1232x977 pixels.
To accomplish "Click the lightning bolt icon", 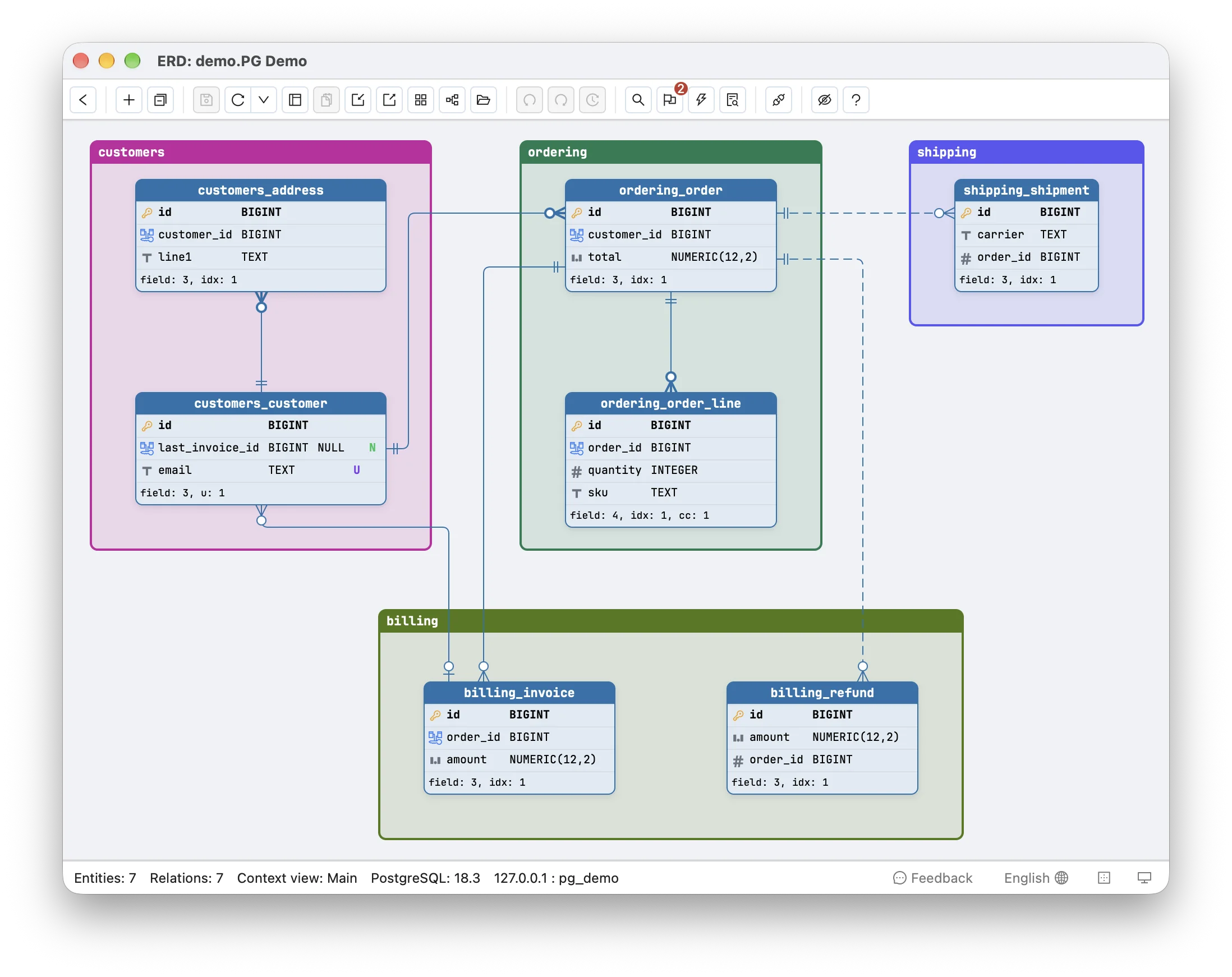I will [x=701, y=100].
